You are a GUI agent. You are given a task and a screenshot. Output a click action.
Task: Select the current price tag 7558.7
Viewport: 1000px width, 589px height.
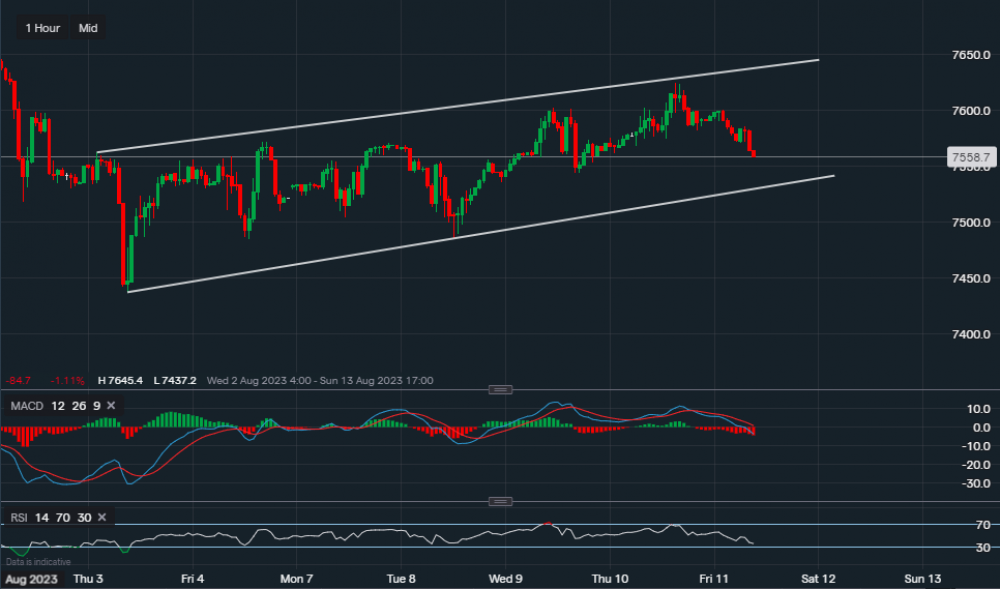click(969, 157)
